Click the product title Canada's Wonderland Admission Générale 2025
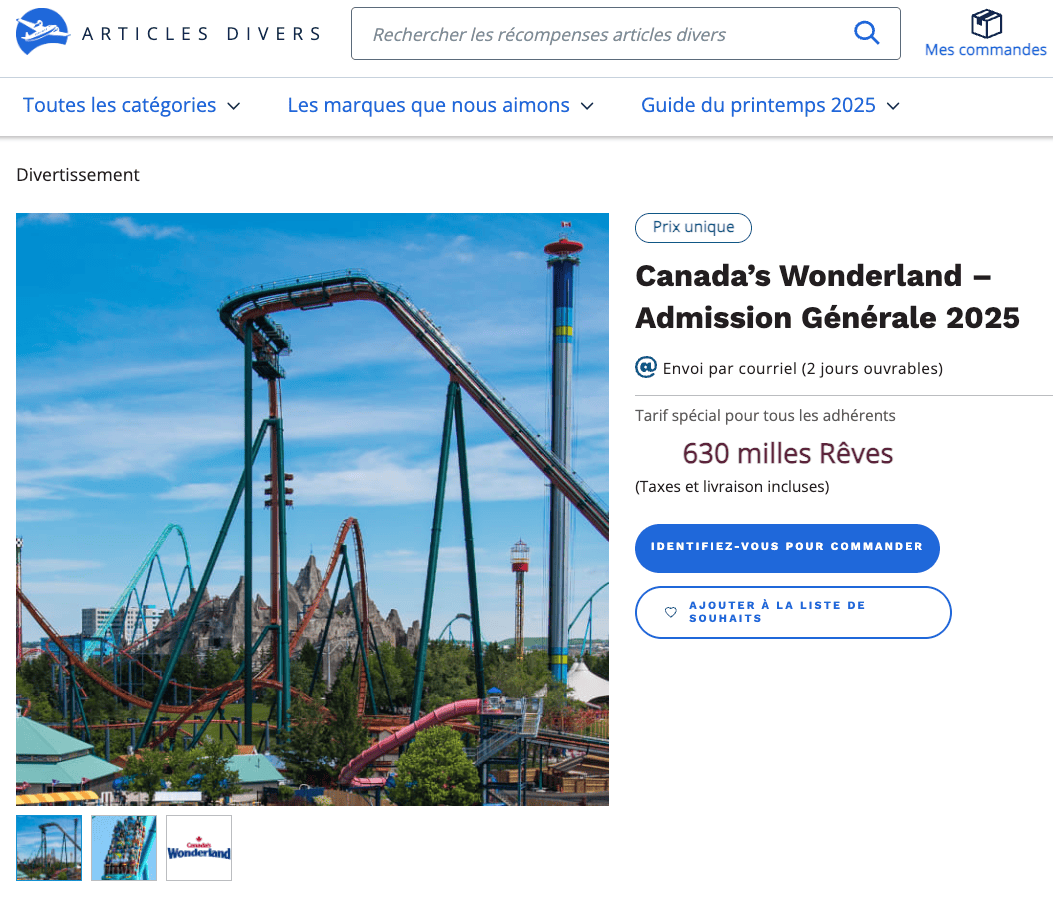Image resolution: width=1053 pixels, height=909 pixels. [x=827, y=297]
